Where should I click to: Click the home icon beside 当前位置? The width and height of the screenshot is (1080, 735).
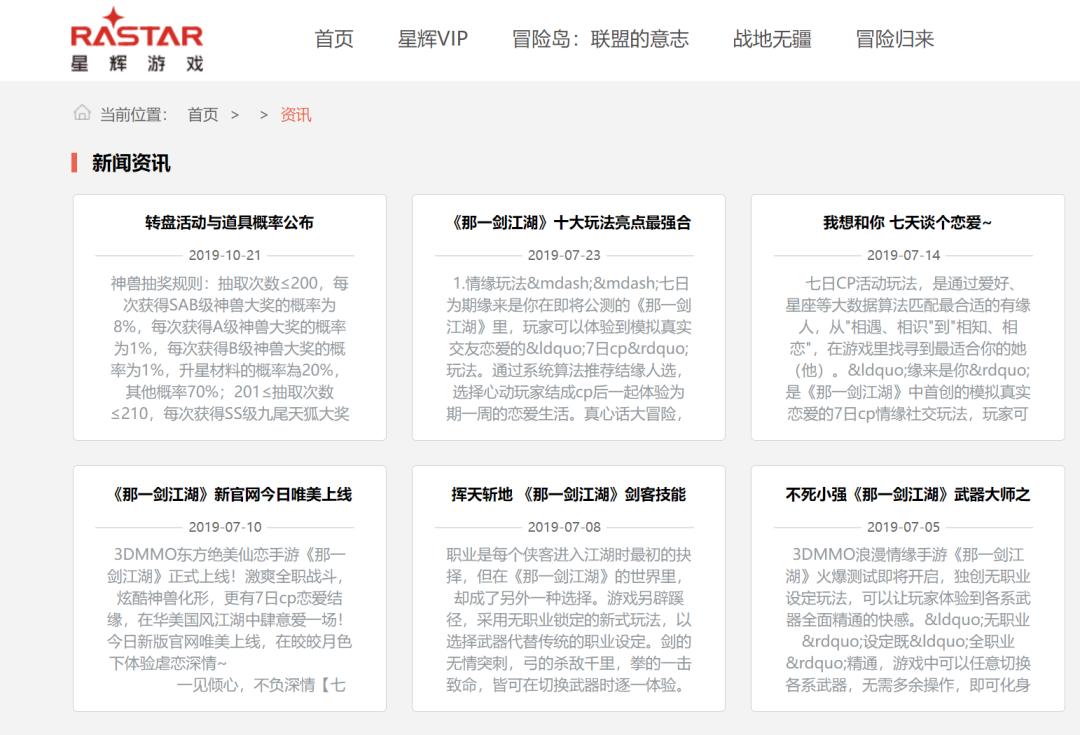[82, 113]
